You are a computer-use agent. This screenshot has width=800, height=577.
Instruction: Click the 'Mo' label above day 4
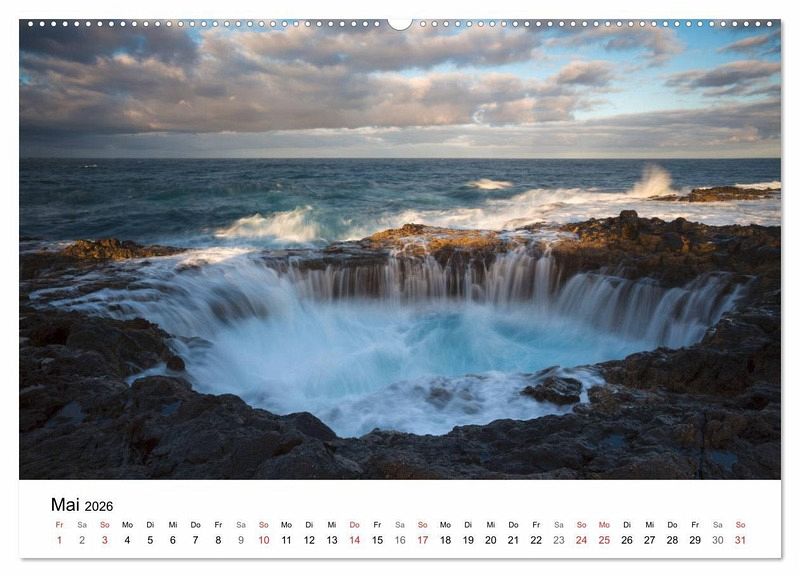(x=128, y=524)
